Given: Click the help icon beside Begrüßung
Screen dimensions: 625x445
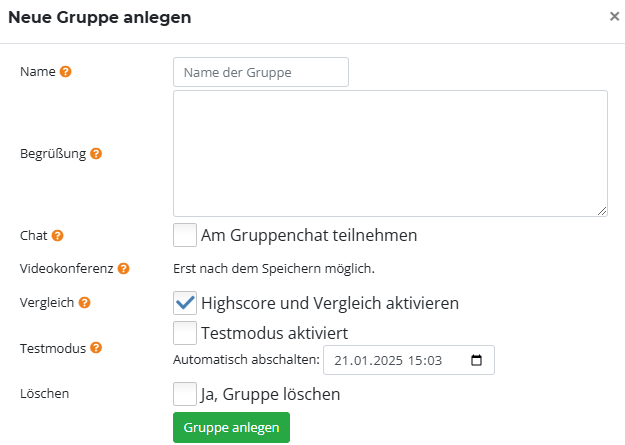Looking at the screenshot, I should (96, 154).
